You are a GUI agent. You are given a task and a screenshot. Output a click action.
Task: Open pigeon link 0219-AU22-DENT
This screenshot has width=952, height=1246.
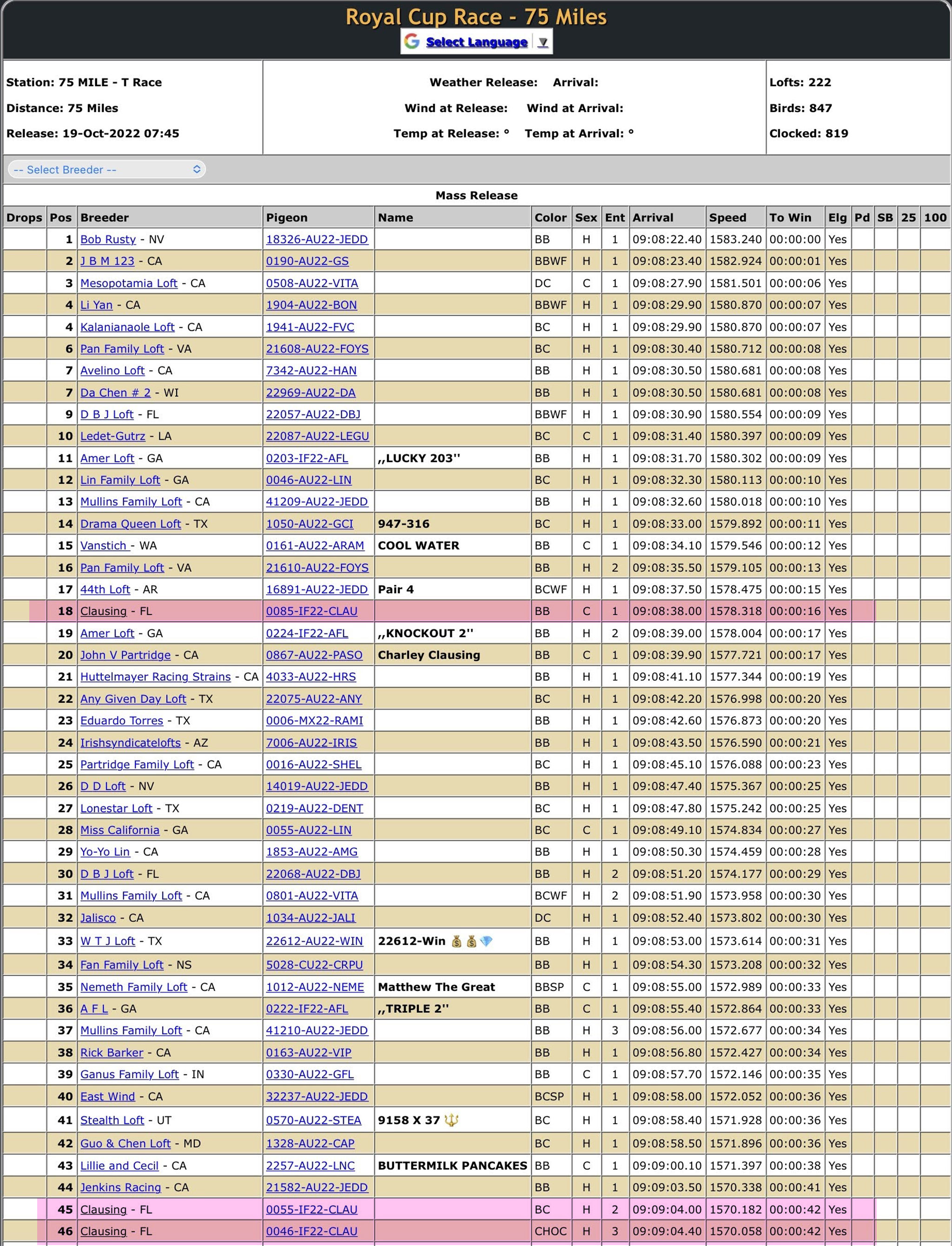click(315, 809)
